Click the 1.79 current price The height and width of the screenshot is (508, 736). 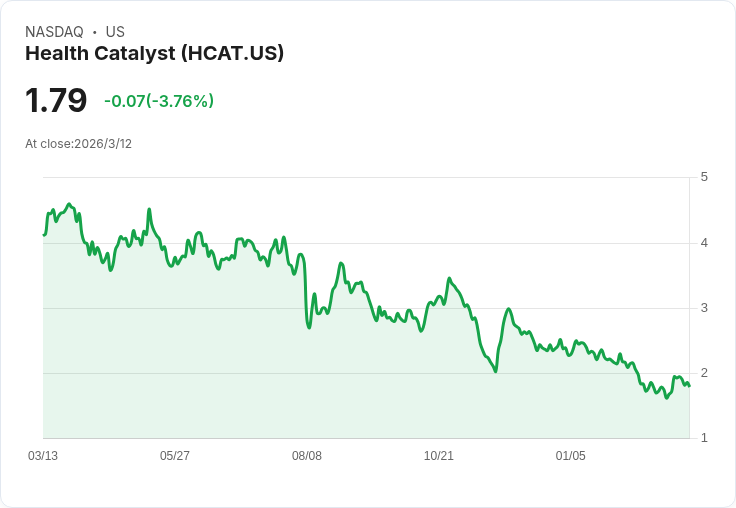click(56, 100)
